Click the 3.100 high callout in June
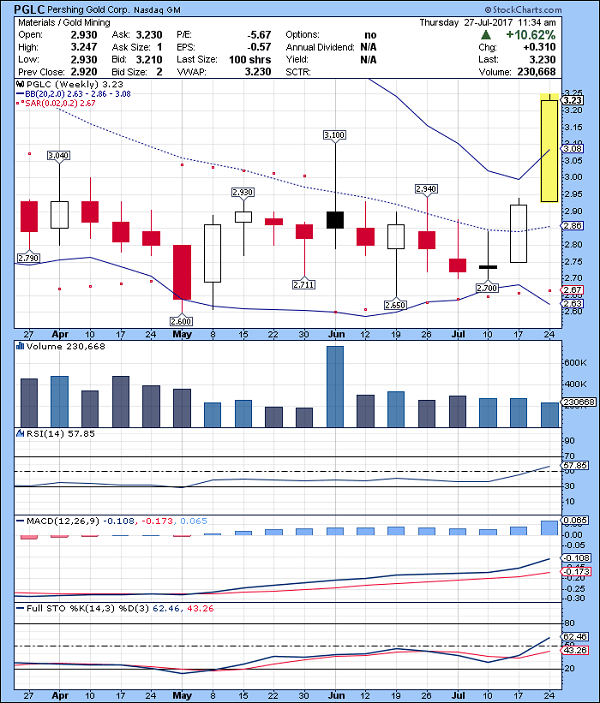 tap(335, 135)
